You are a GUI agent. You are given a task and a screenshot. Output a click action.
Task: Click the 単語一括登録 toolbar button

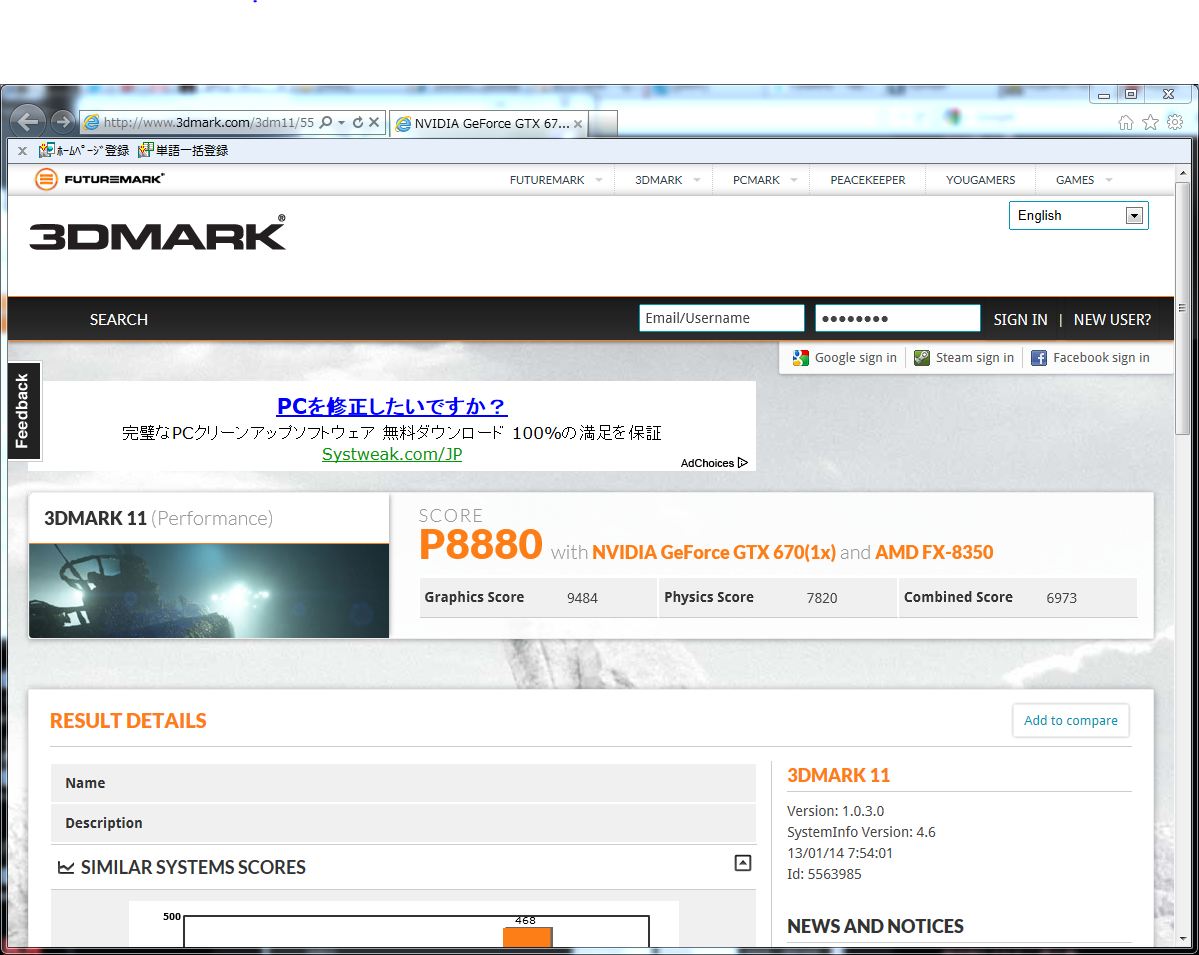pos(184,151)
